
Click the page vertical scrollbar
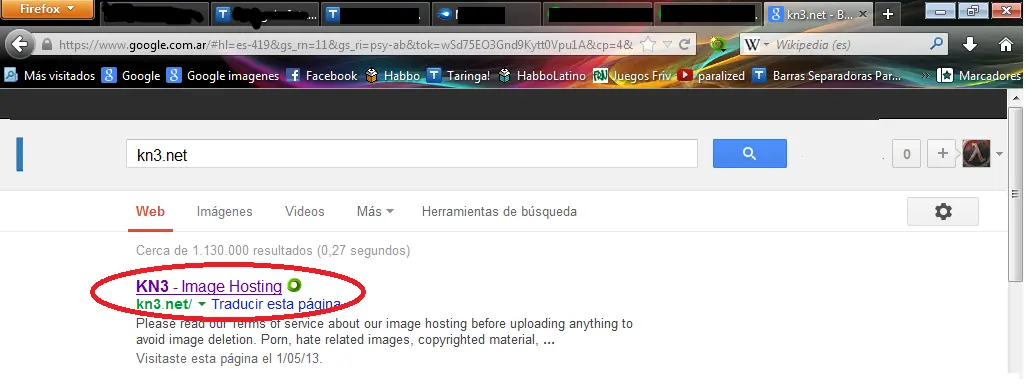tap(1015, 193)
